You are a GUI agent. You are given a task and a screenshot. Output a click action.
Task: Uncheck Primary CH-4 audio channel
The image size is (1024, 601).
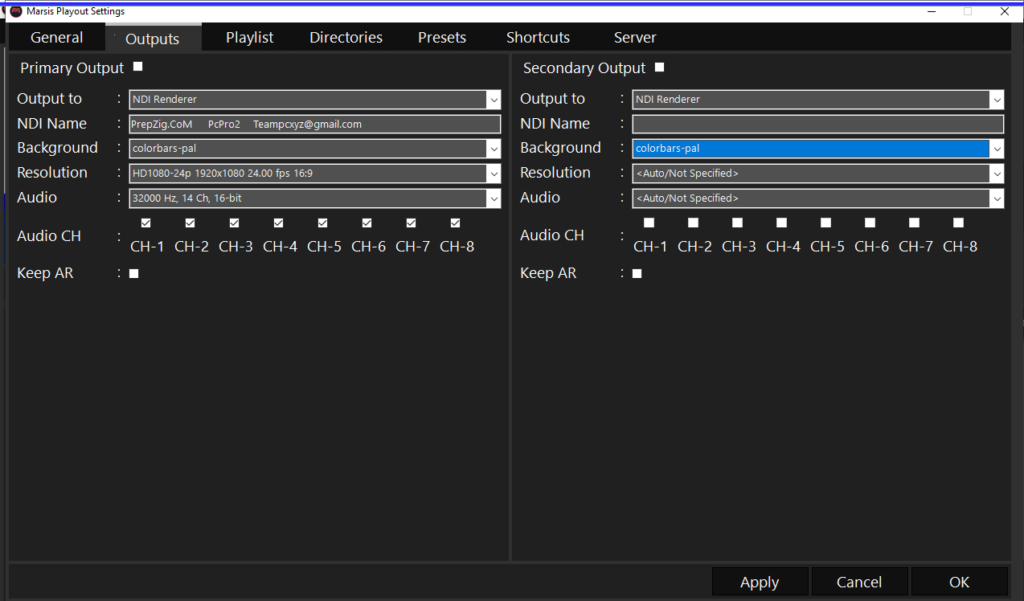click(278, 223)
